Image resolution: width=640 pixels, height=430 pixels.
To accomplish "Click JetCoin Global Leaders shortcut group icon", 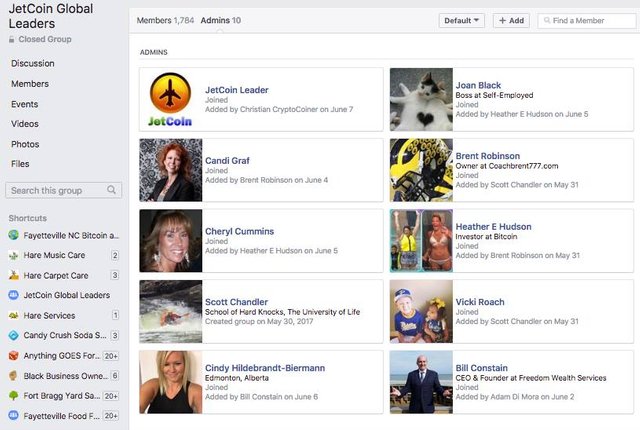I will (13, 295).
